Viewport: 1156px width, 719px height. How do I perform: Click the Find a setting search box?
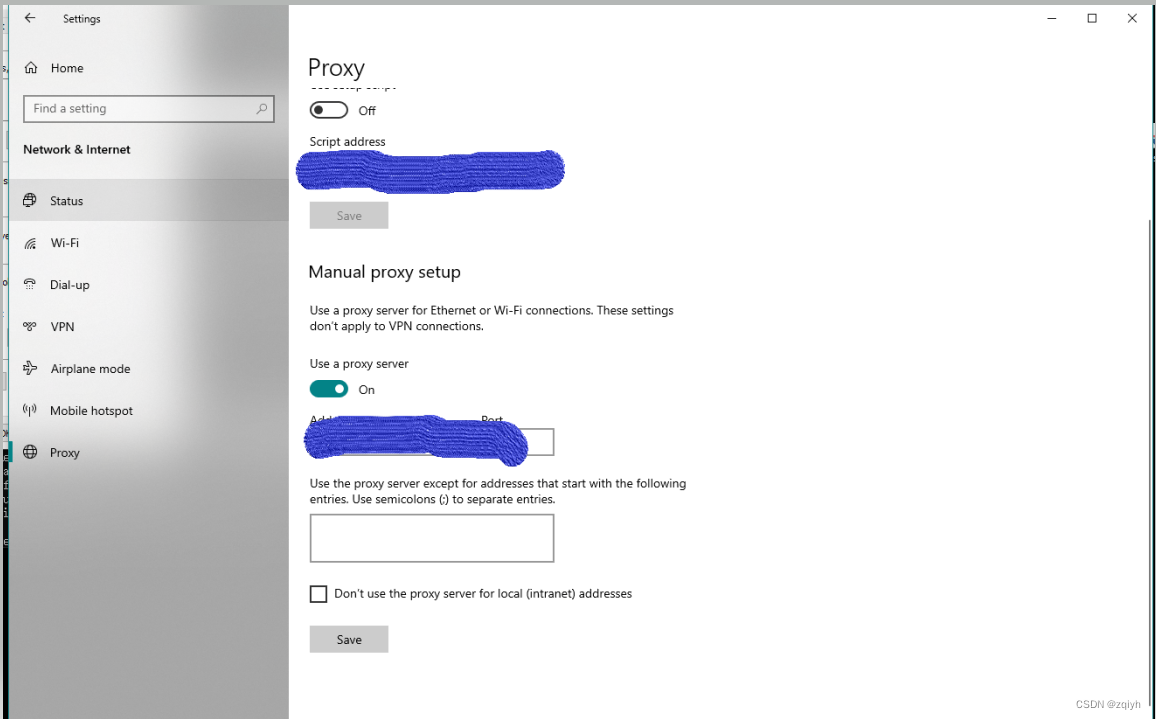pyautogui.click(x=149, y=108)
